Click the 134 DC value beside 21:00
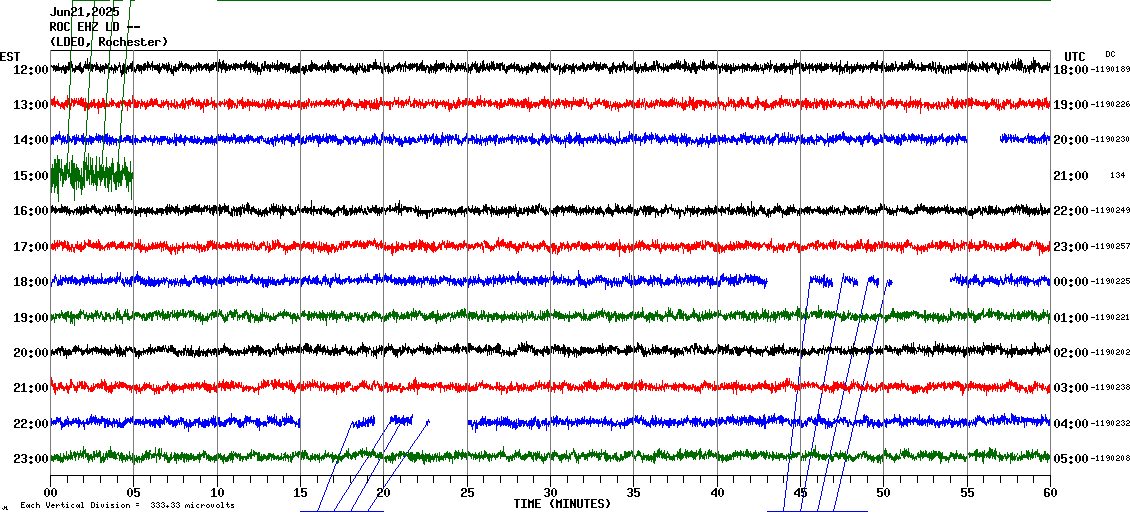 (1117, 175)
